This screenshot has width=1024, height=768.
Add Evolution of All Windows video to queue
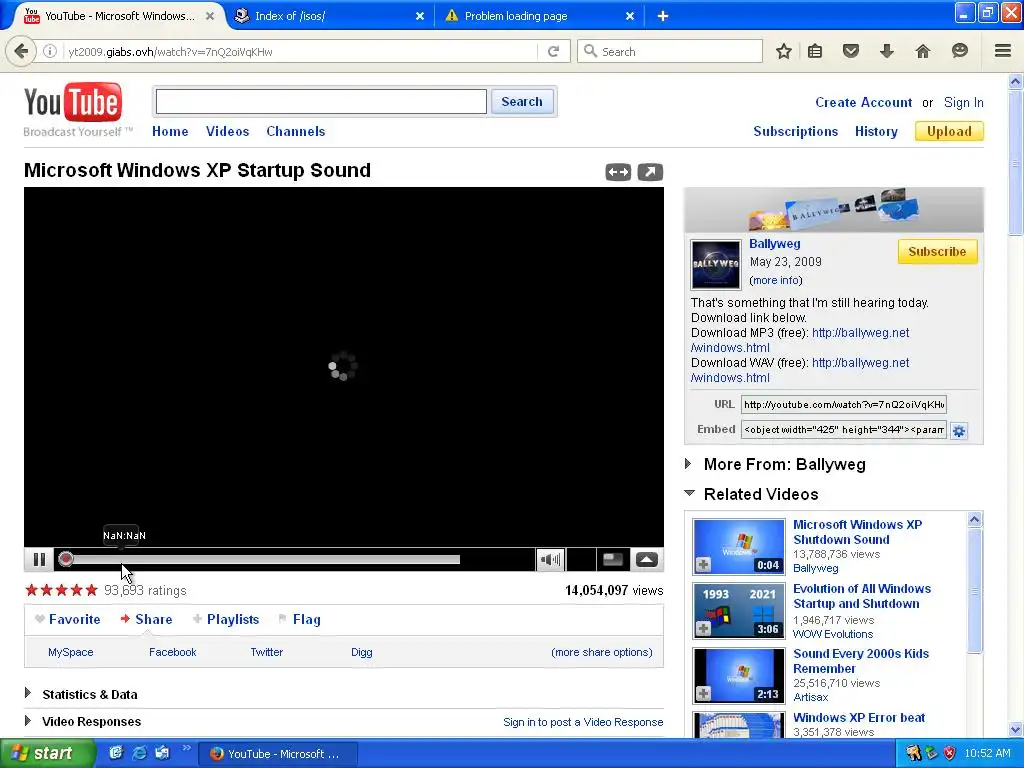click(x=703, y=629)
